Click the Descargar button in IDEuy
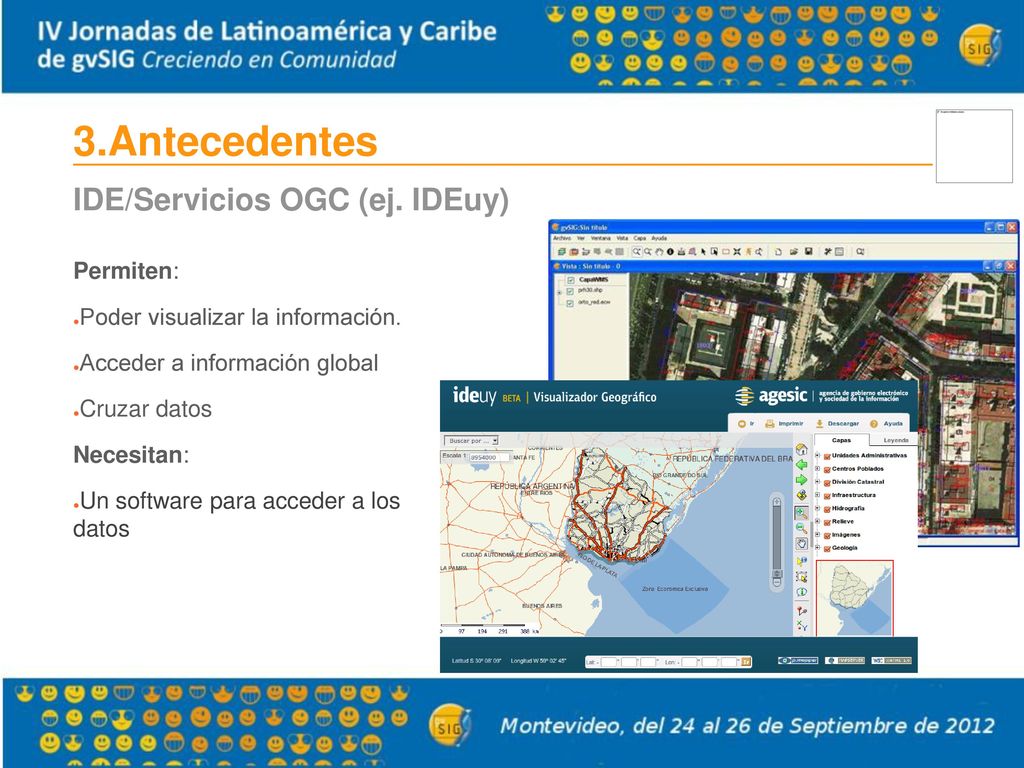1024x768 pixels. (837, 424)
